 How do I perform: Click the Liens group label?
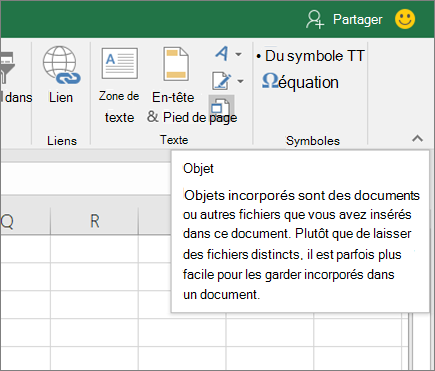(62, 141)
